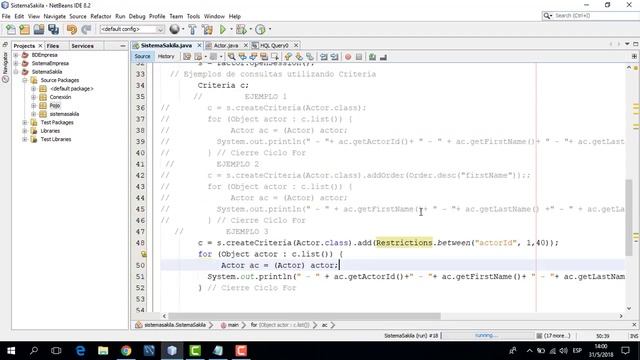
Task: Open the Refactor menu
Action: coord(101,16)
